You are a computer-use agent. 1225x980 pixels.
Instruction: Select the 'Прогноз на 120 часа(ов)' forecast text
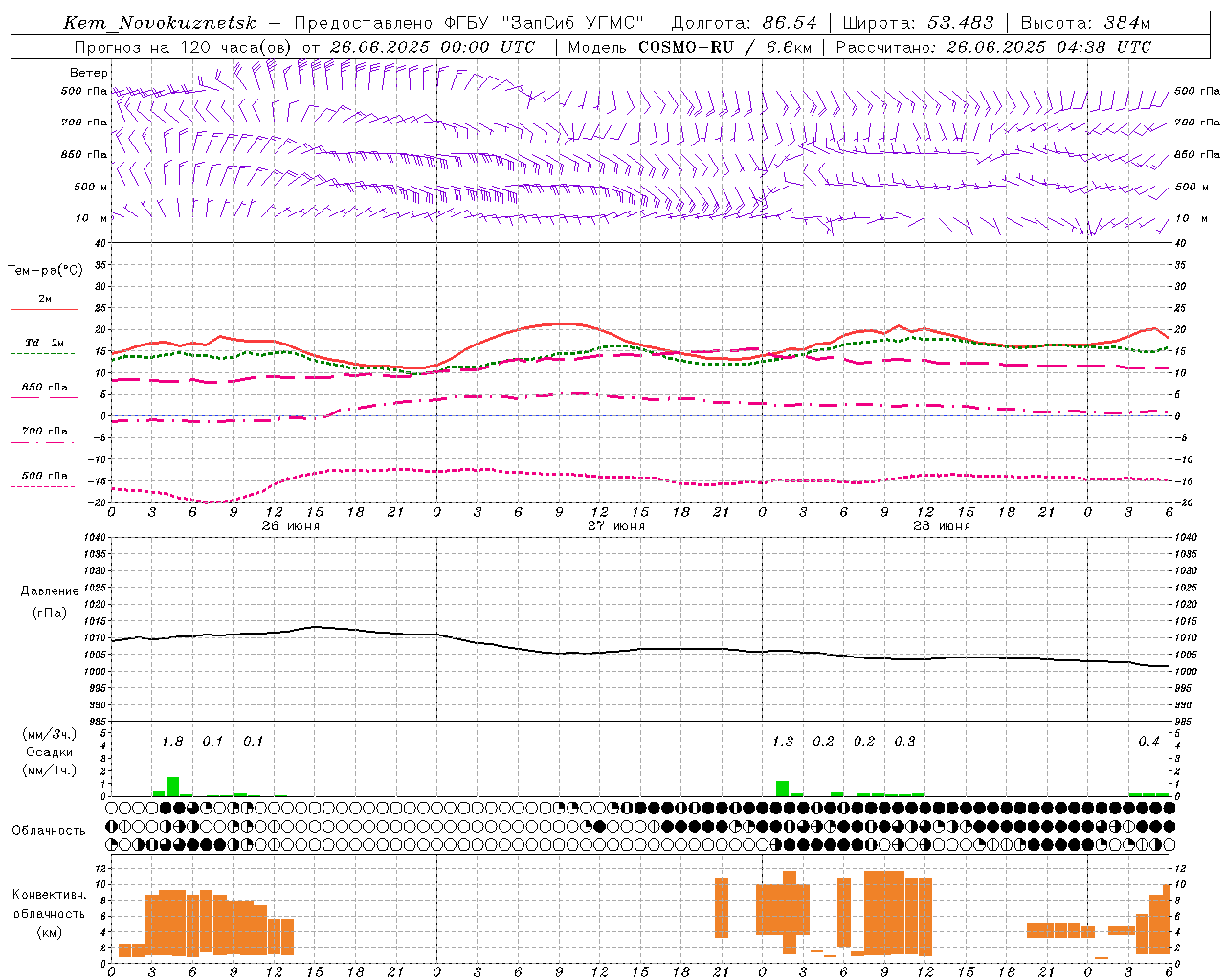click(x=183, y=47)
